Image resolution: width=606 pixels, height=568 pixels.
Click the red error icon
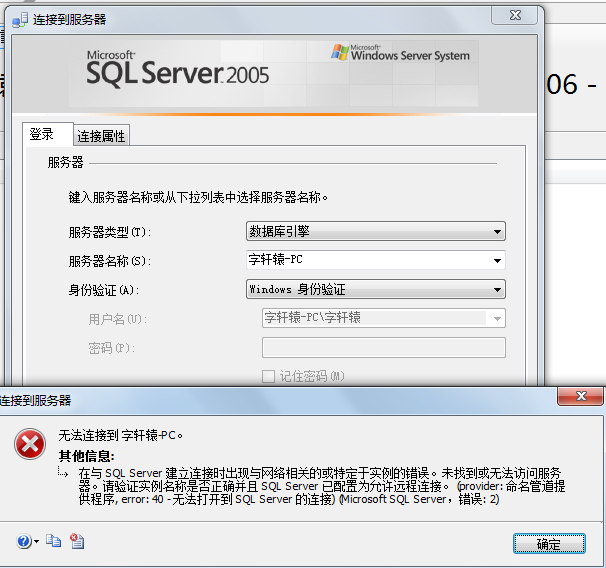tap(30, 444)
